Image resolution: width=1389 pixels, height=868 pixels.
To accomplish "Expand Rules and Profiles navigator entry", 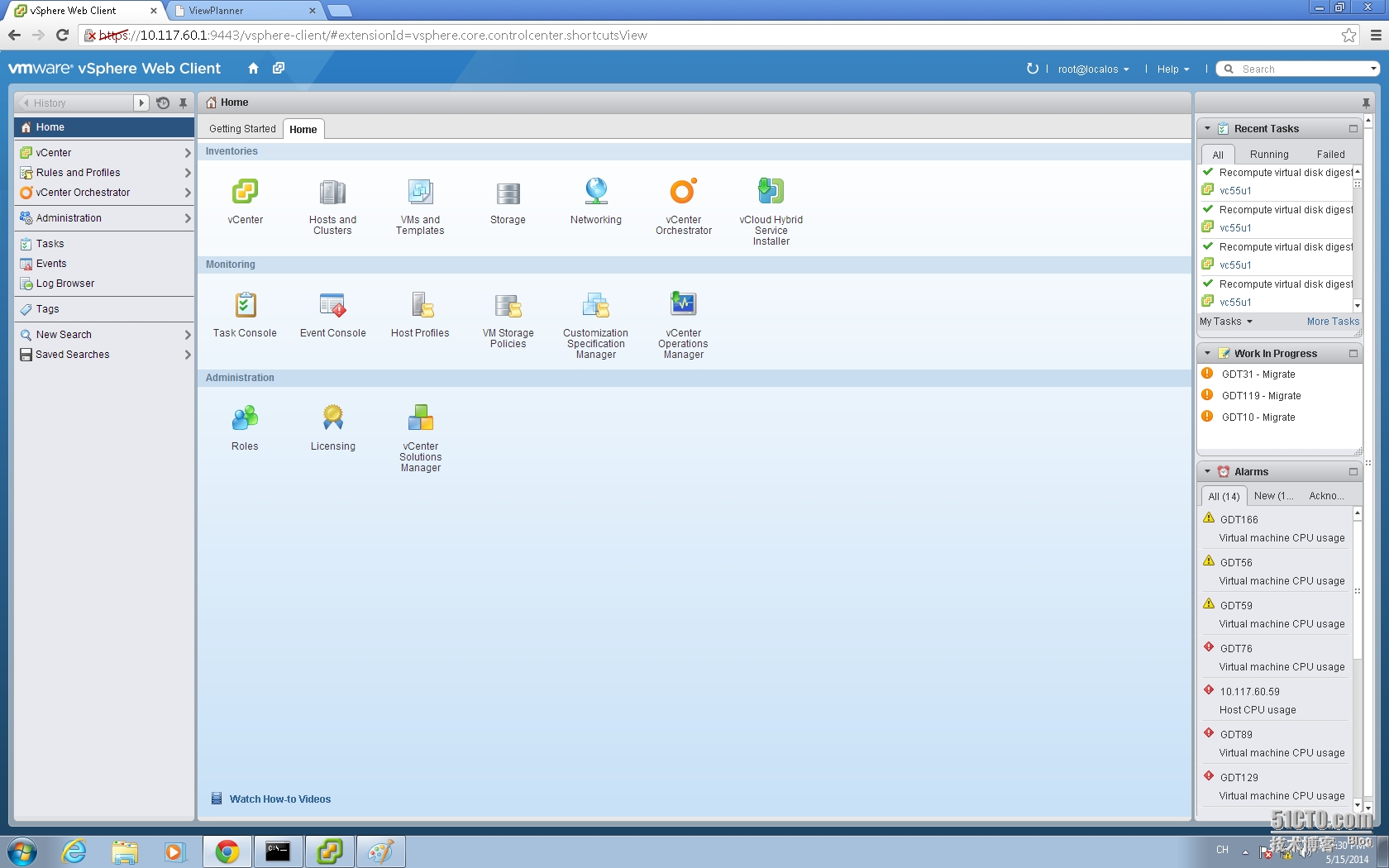I will (x=188, y=173).
